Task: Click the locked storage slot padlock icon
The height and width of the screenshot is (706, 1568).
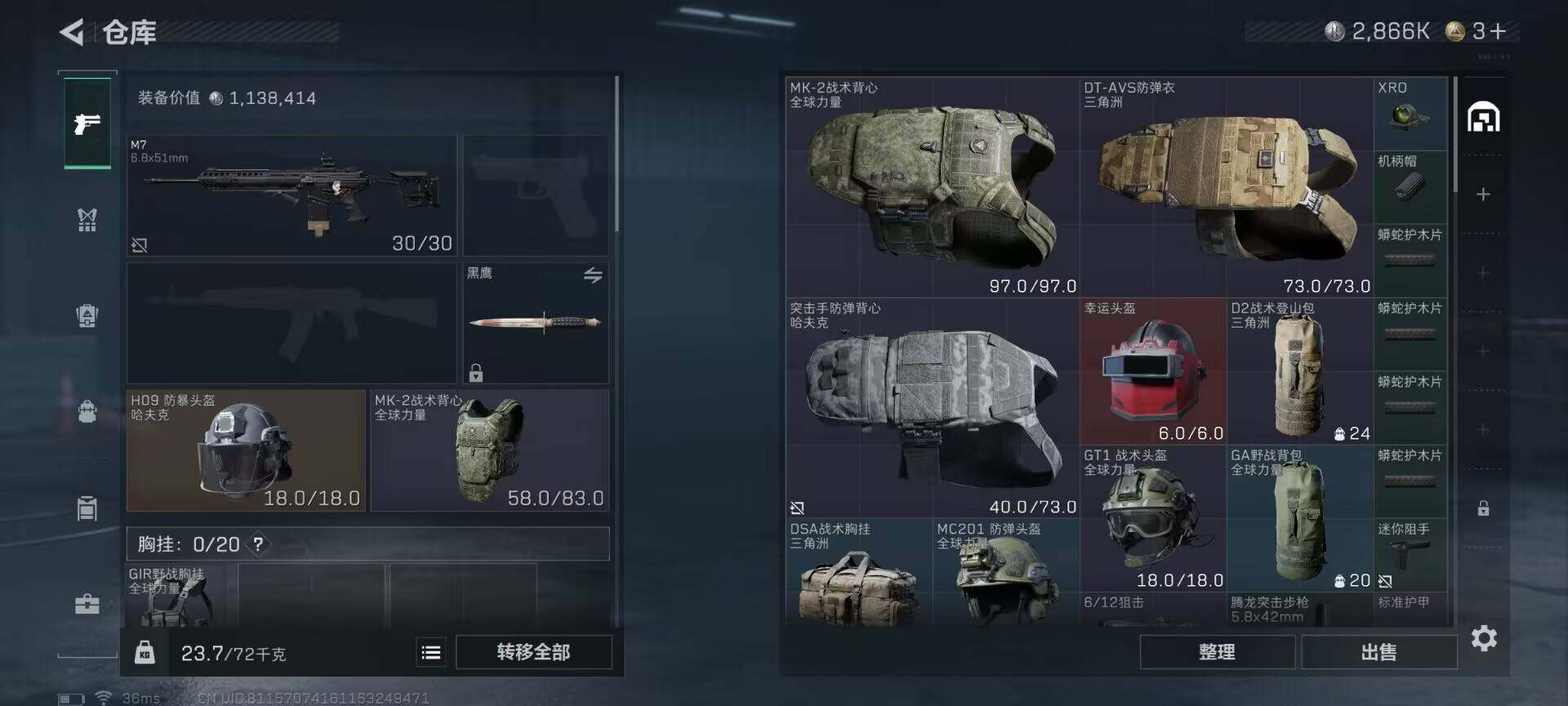Action: [1483, 508]
